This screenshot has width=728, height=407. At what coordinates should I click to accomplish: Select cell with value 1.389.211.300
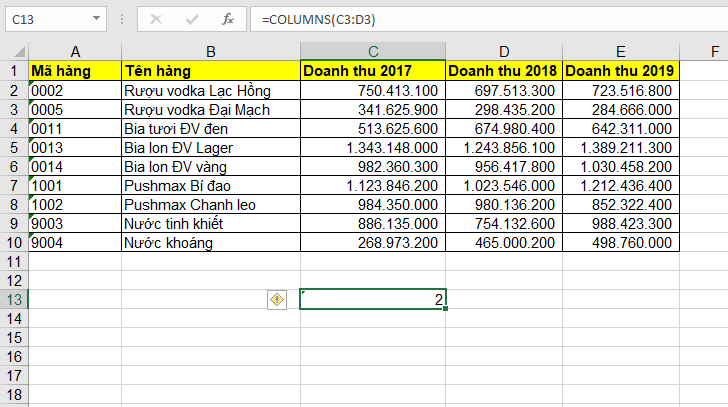tap(622, 148)
